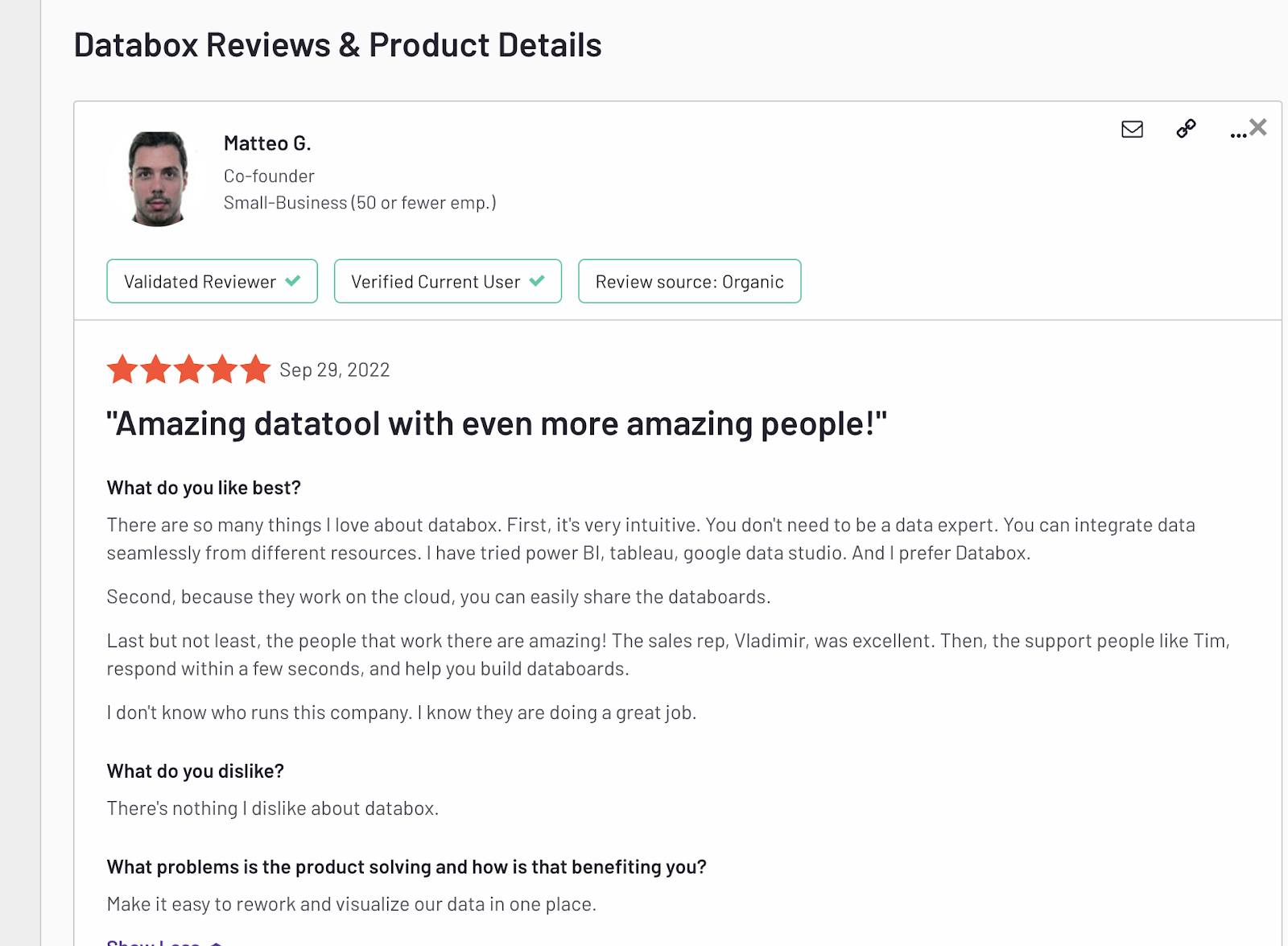Click the reviewer name Matteo G.
1288x946 pixels.
point(267,143)
